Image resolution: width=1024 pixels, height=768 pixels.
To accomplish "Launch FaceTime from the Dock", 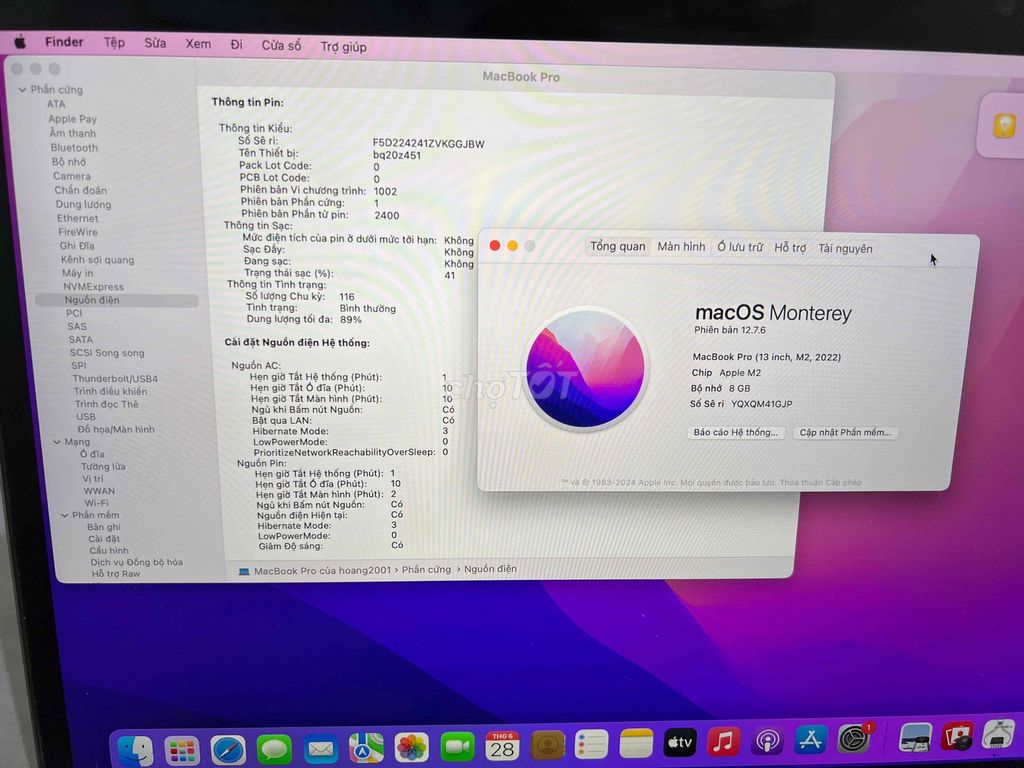I will coord(457,746).
